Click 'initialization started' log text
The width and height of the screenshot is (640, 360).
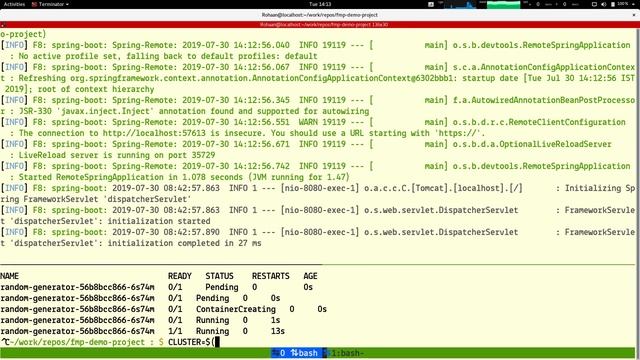coord(159,221)
